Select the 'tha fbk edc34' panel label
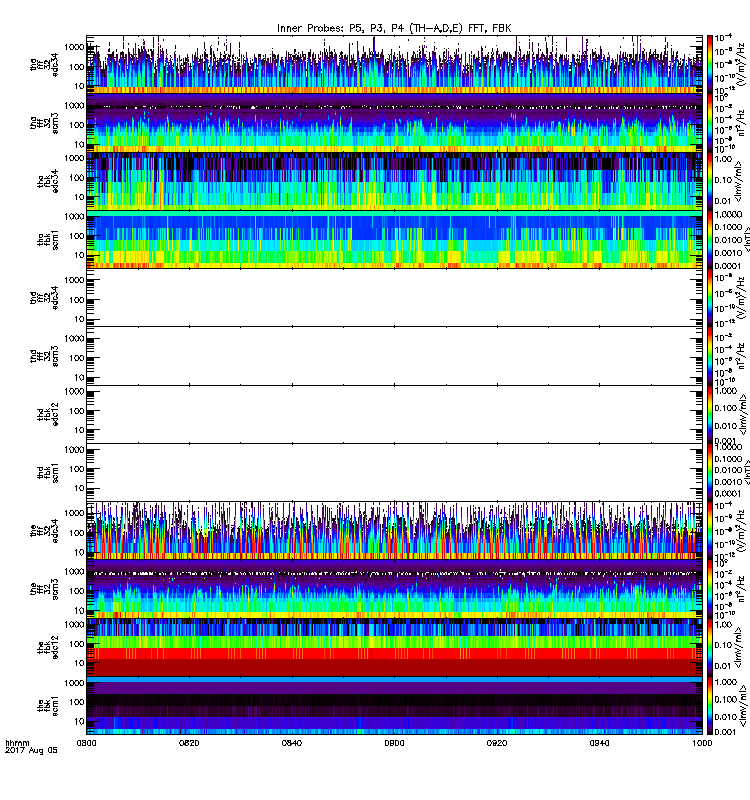750x800 pixels. point(48,181)
